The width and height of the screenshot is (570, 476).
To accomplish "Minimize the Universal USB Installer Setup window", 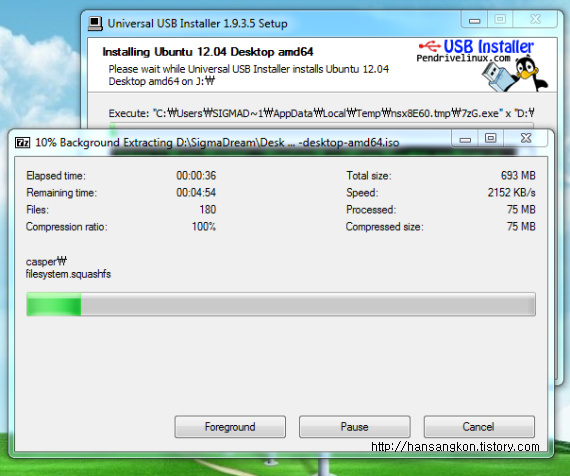I will coord(474,20).
